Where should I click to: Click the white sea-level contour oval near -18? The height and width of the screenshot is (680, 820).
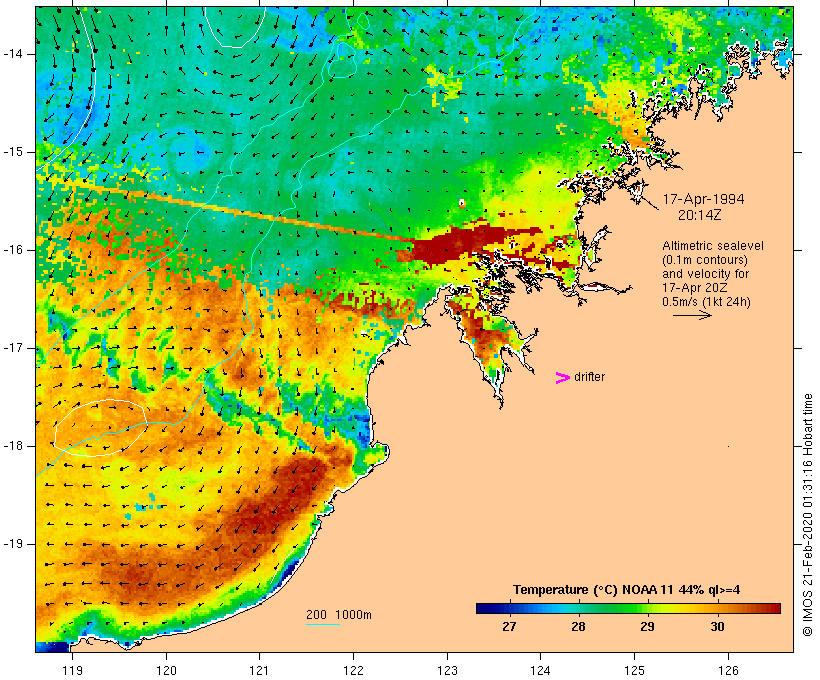pyautogui.click(x=100, y=428)
